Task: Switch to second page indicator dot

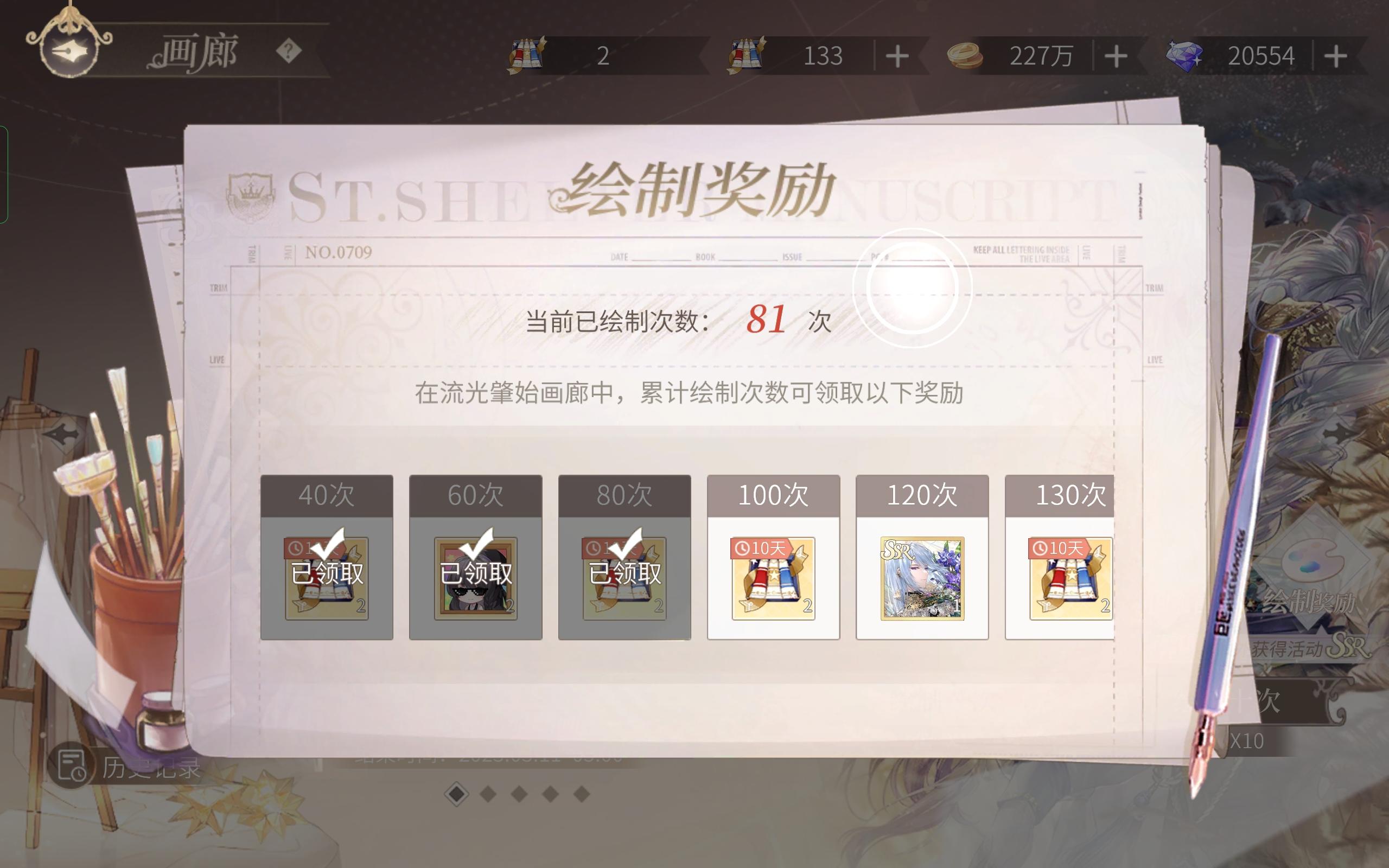Action: [x=488, y=794]
